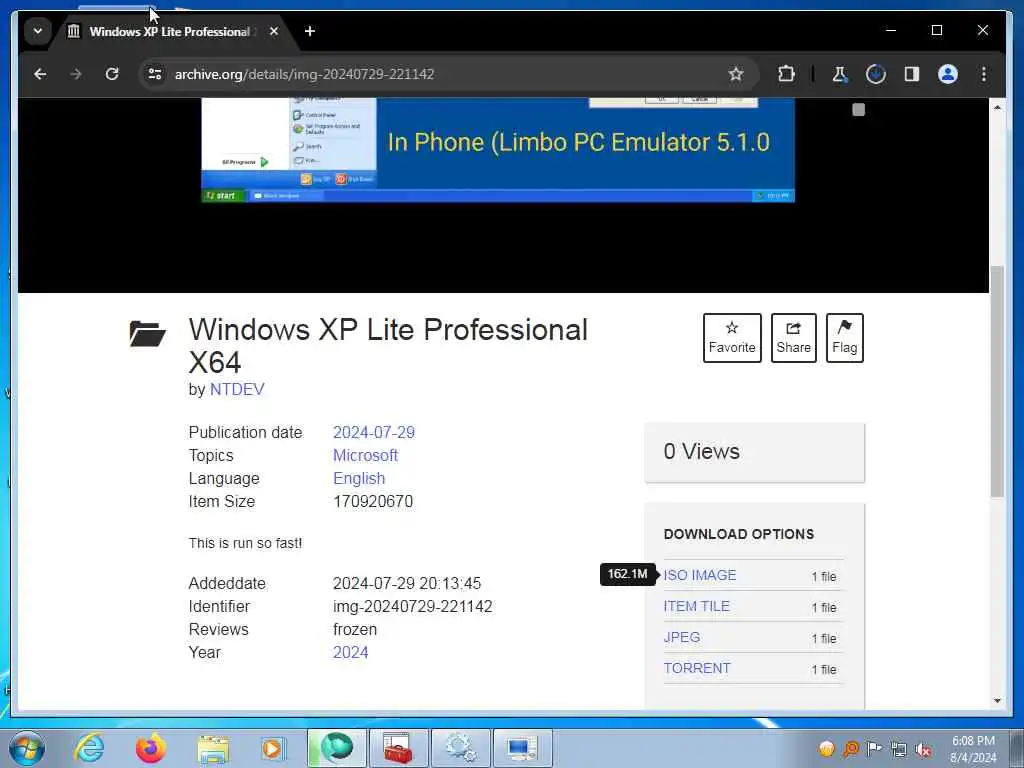Click the 'This is run so fast!' description
The height and width of the screenshot is (768, 1024).
(246, 543)
